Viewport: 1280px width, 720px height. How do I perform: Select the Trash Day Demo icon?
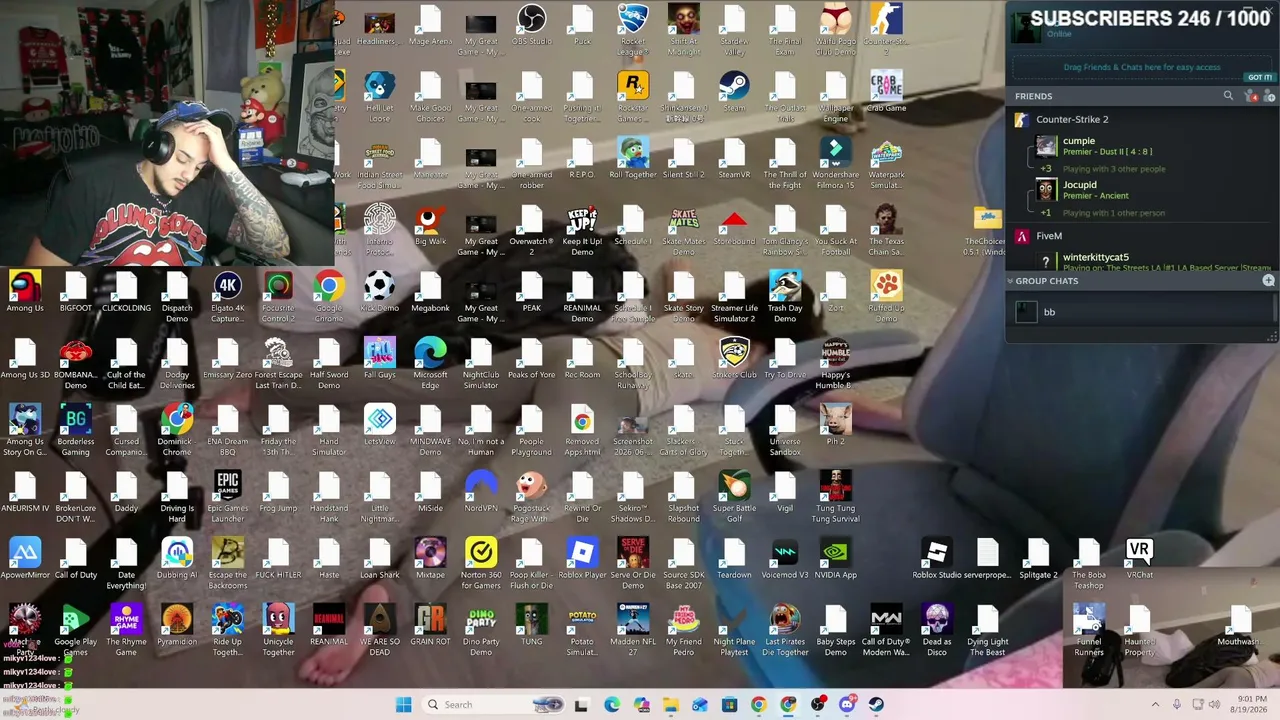784,298
